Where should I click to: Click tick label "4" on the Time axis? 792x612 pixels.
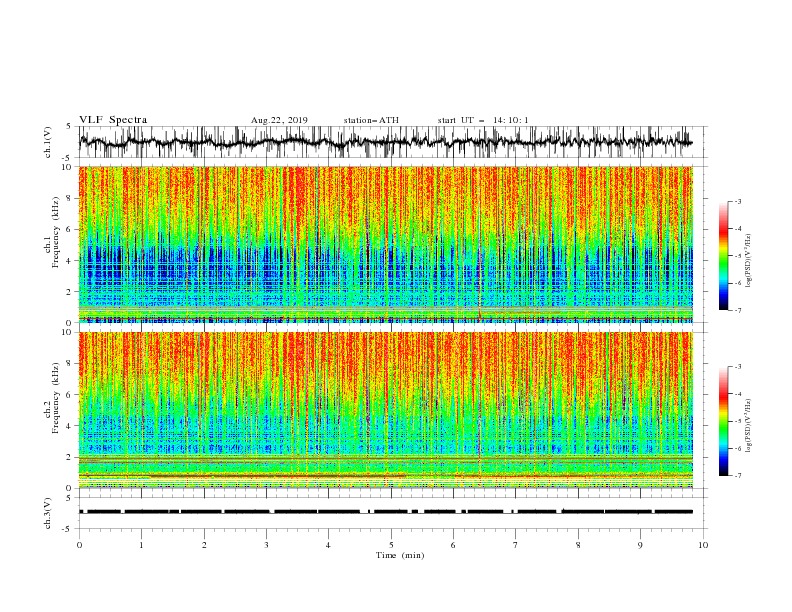pyautogui.click(x=328, y=545)
